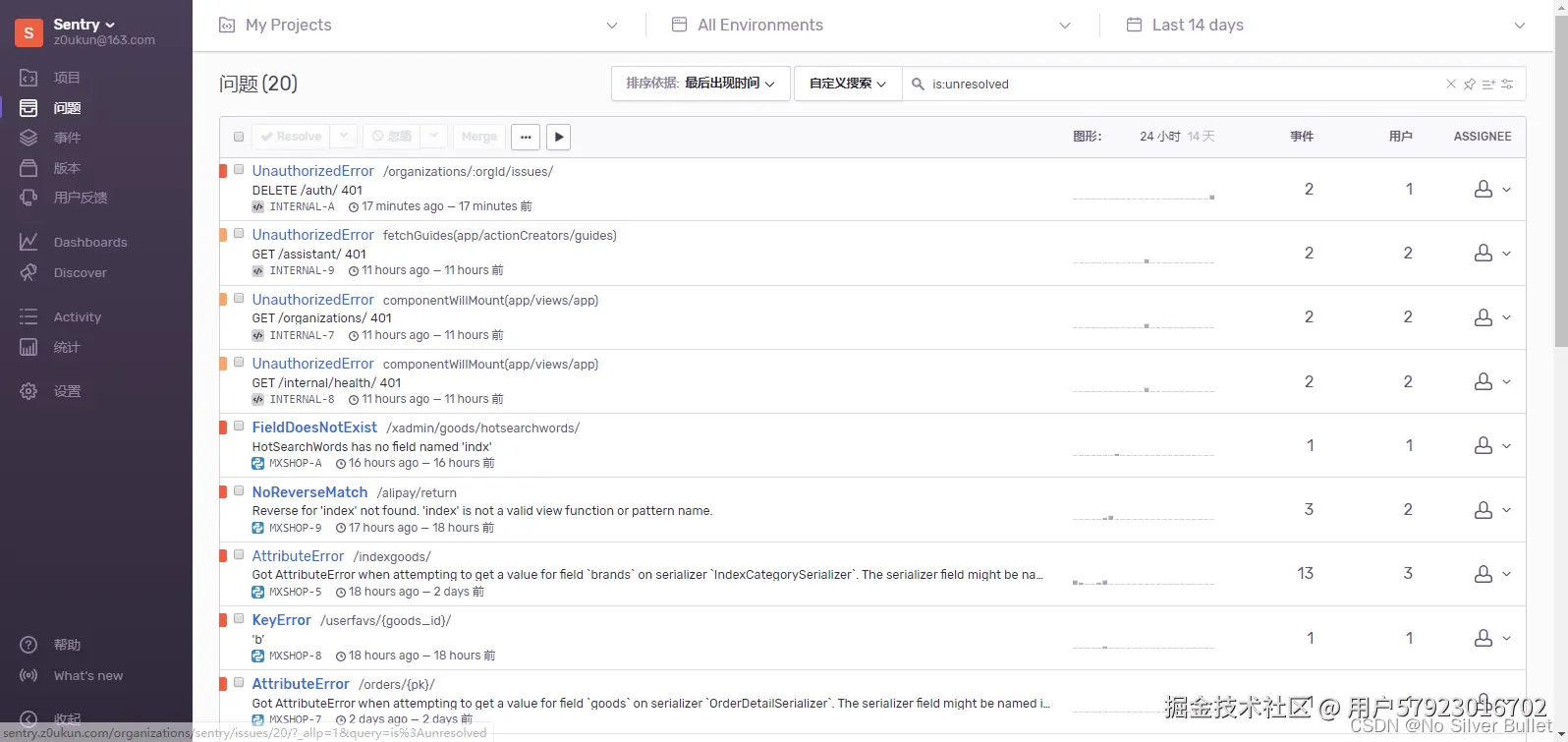Click the assignee person icon for INTERNAL-A
This screenshot has height=742, width=1568.
click(1484, 189)
